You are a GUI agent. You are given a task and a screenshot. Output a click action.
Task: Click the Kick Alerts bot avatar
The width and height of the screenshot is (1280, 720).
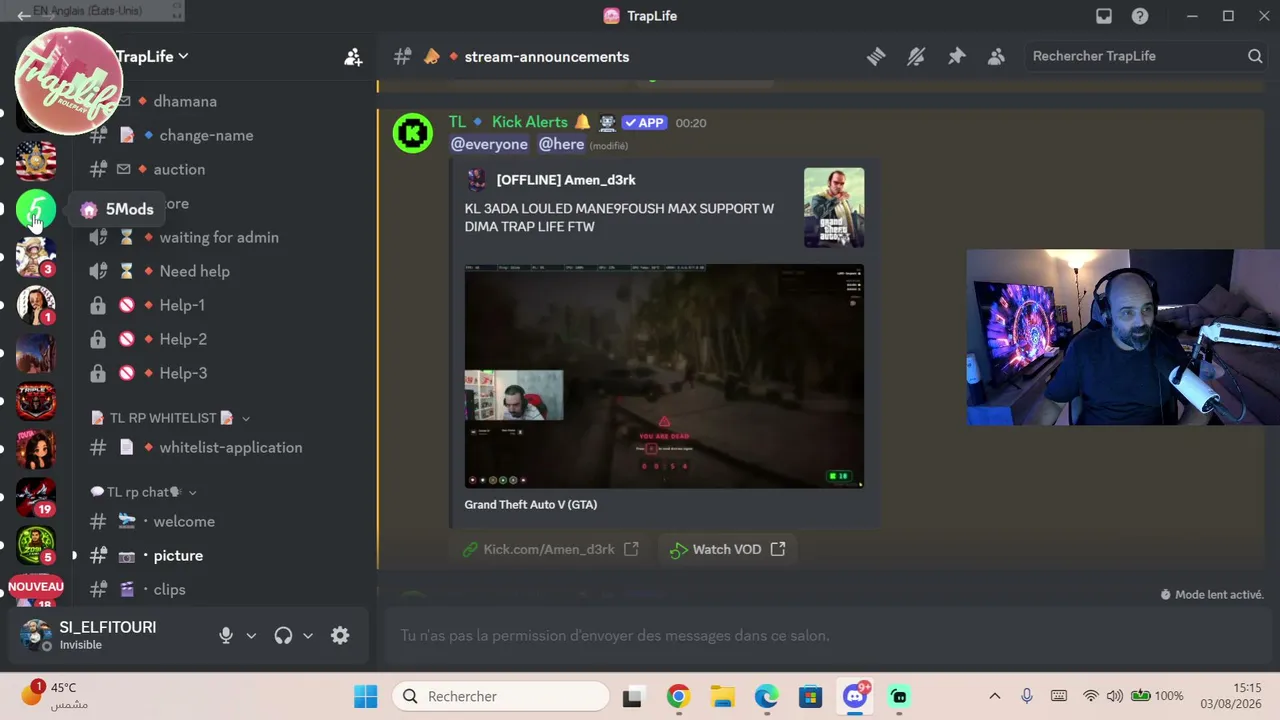(412, 134)
